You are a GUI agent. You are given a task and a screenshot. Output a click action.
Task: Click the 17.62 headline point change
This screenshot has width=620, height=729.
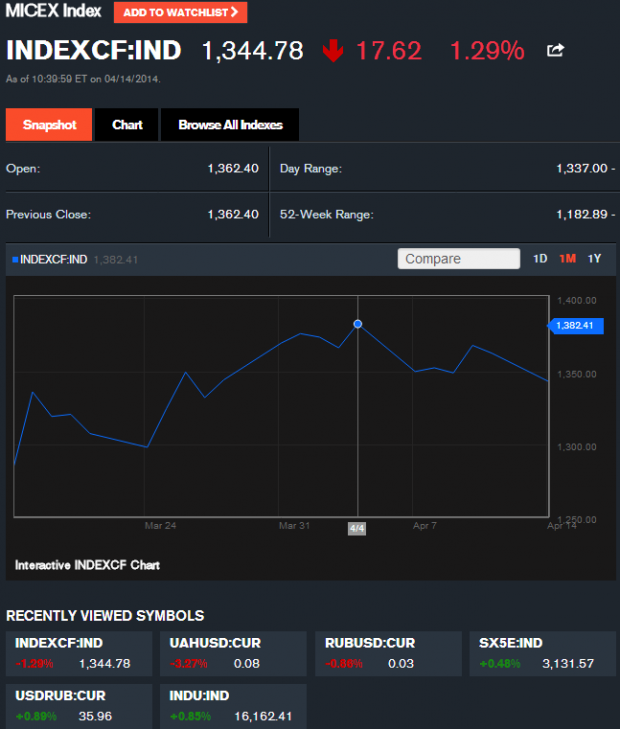pyautogui.click(x=389, y=50)
